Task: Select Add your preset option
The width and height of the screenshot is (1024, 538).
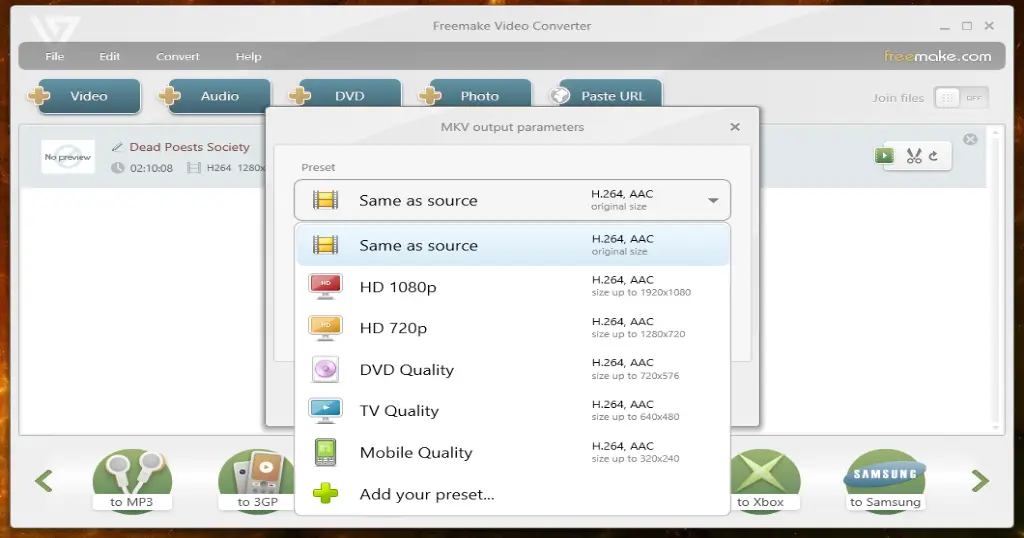Action: click(513, 494)
